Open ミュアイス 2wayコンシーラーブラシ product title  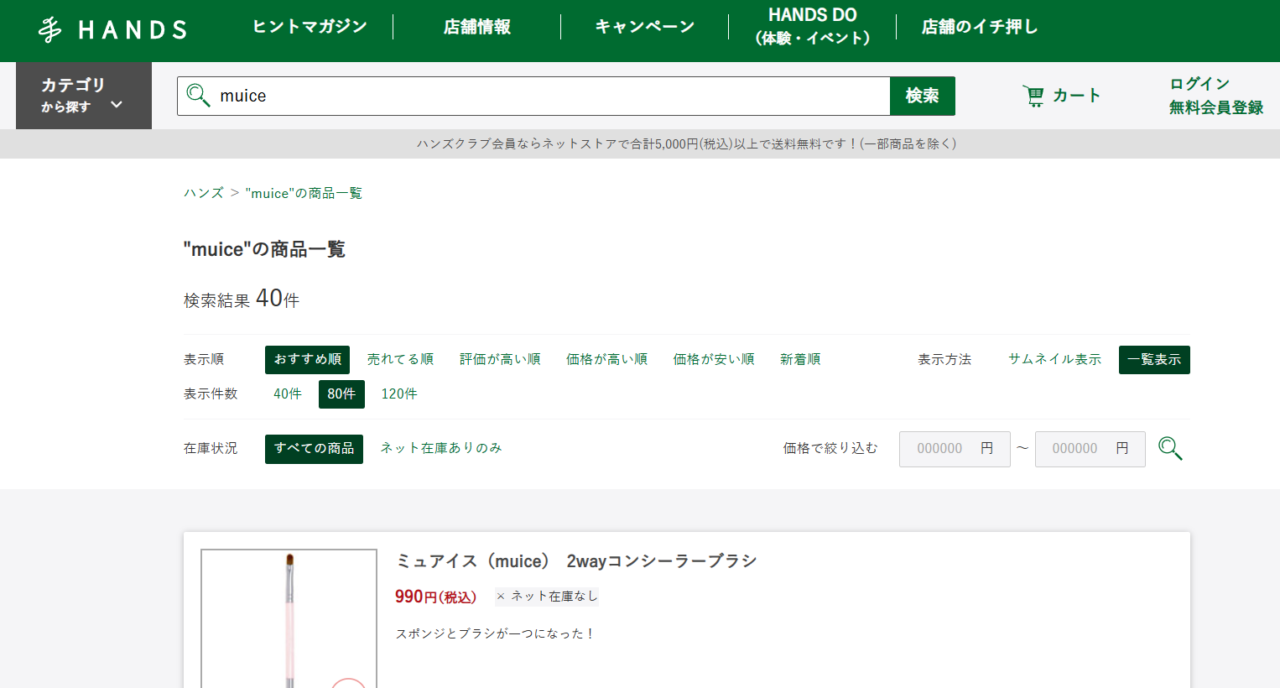577,561
